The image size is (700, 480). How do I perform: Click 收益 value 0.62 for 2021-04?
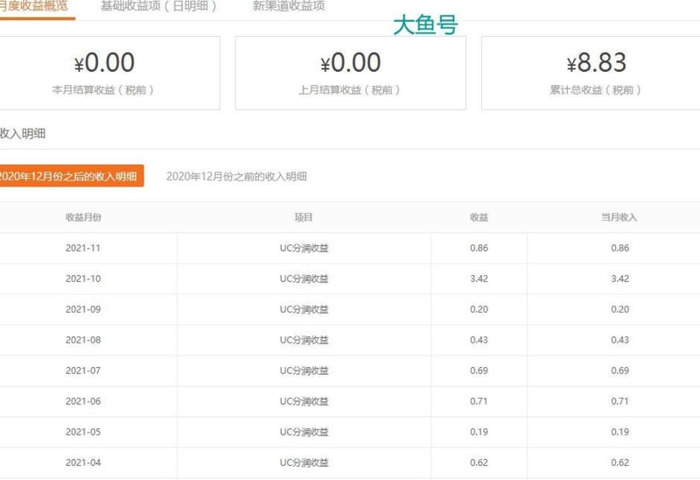(x=479, y=463)
